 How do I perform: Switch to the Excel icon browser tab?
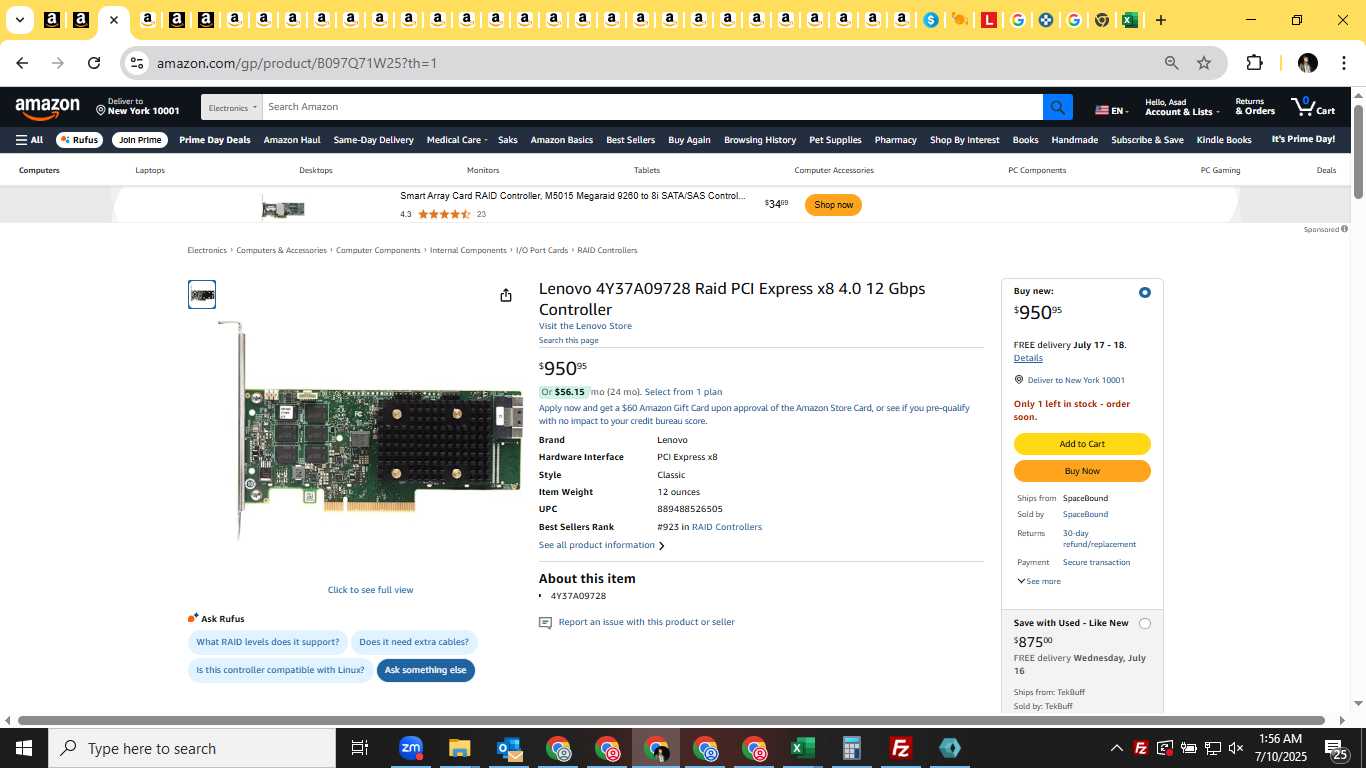point(1130,20)
